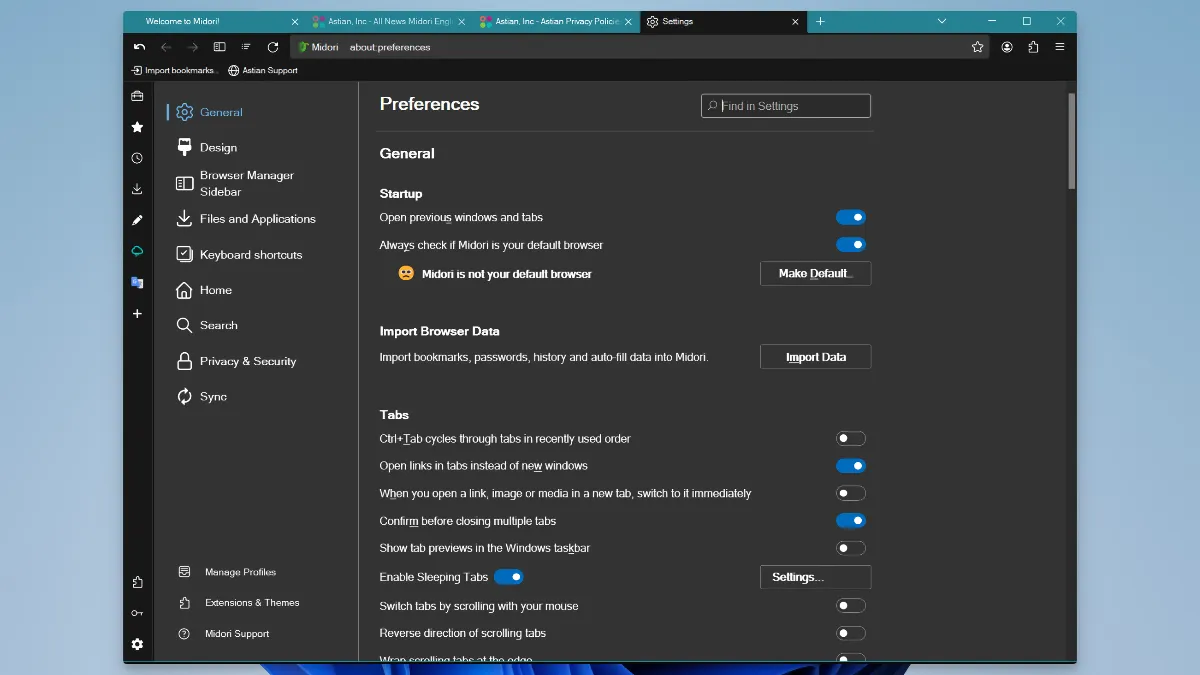Image resolution: width=1200 pixels, height=675 pixels.
Task: Click the toolbar extensions puzzle icon
Action: pos(1033,47)
